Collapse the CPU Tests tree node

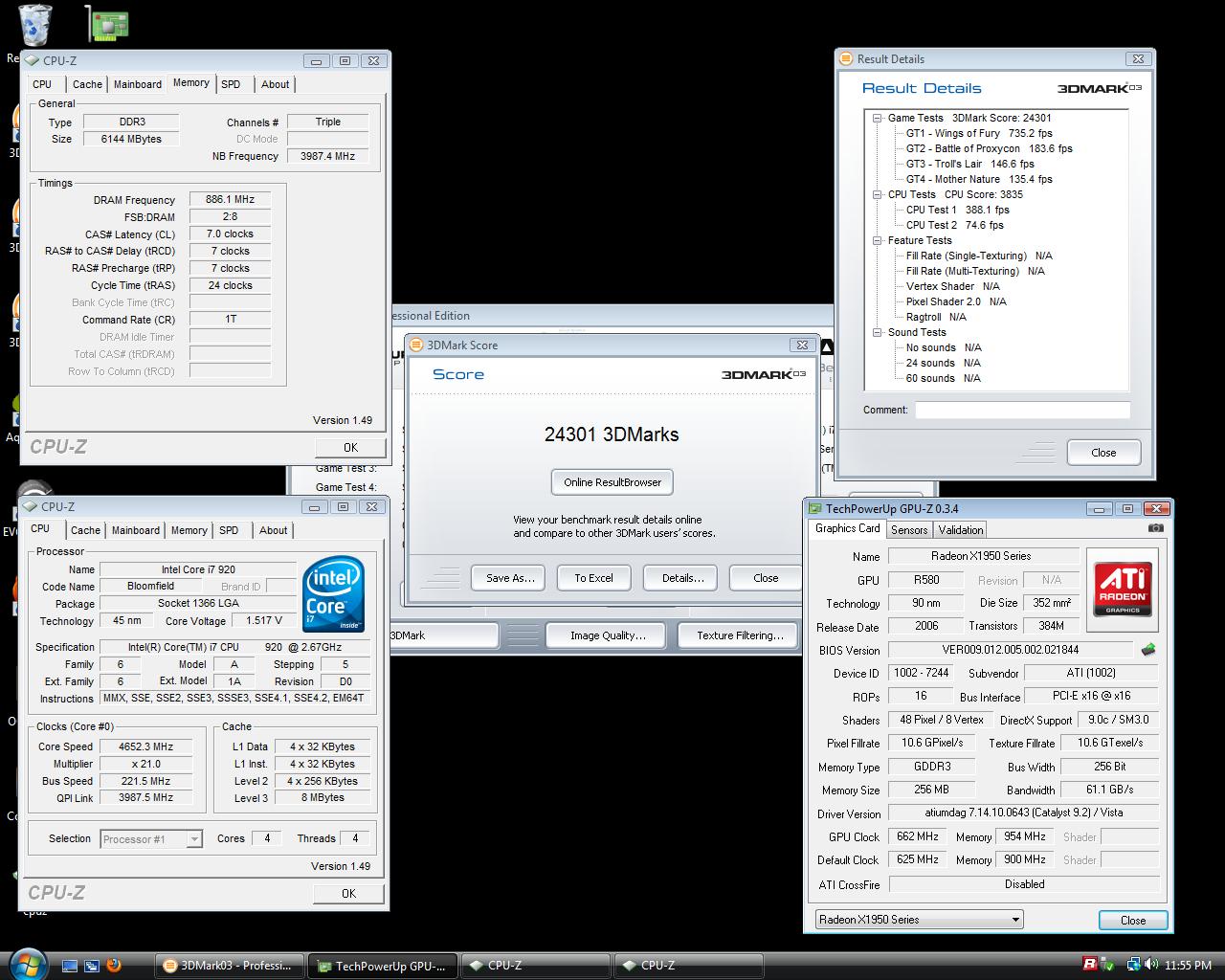click(x=877, y=194)
